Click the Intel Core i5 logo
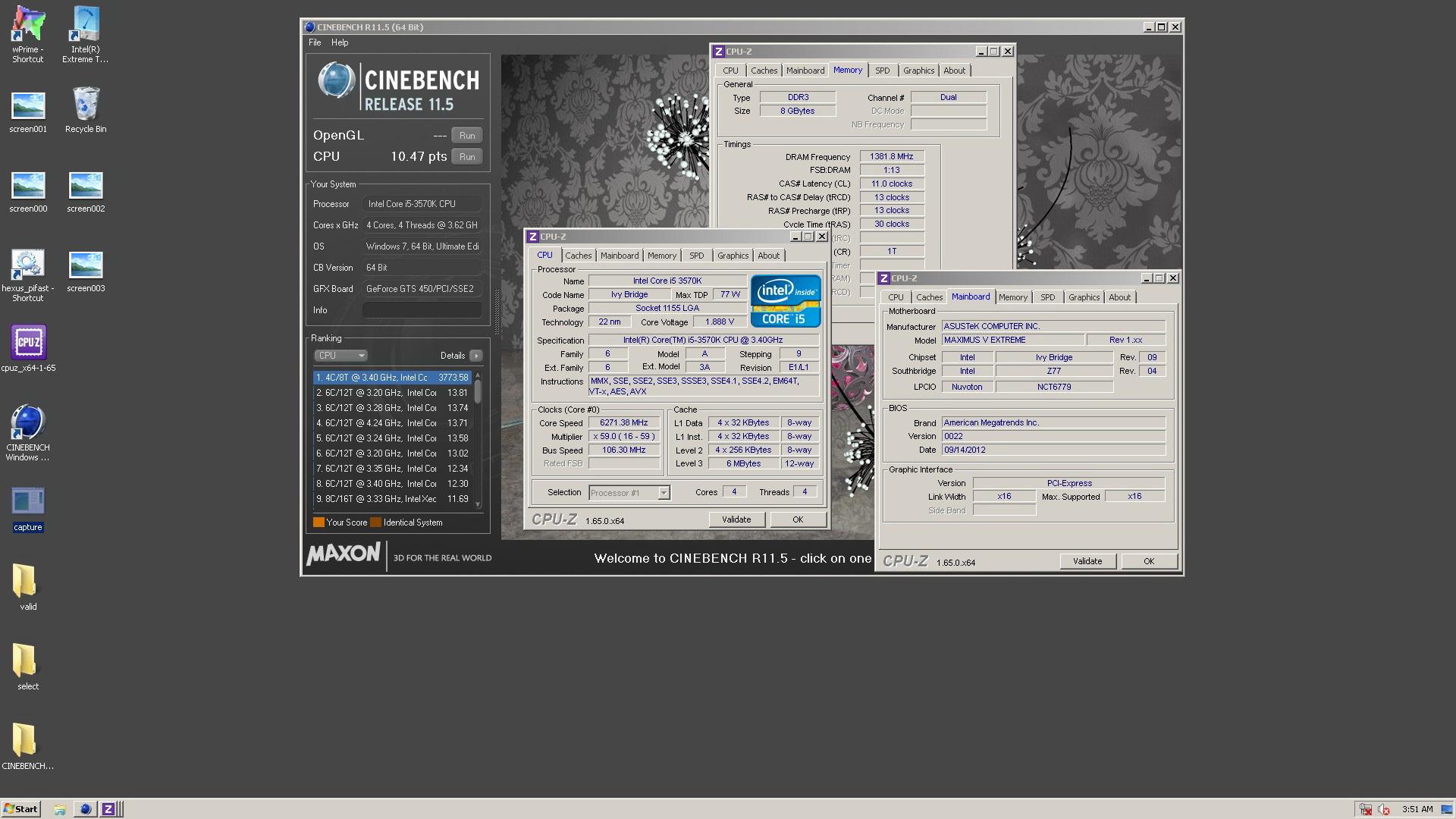1456x819 pixels. coord(786,301)
